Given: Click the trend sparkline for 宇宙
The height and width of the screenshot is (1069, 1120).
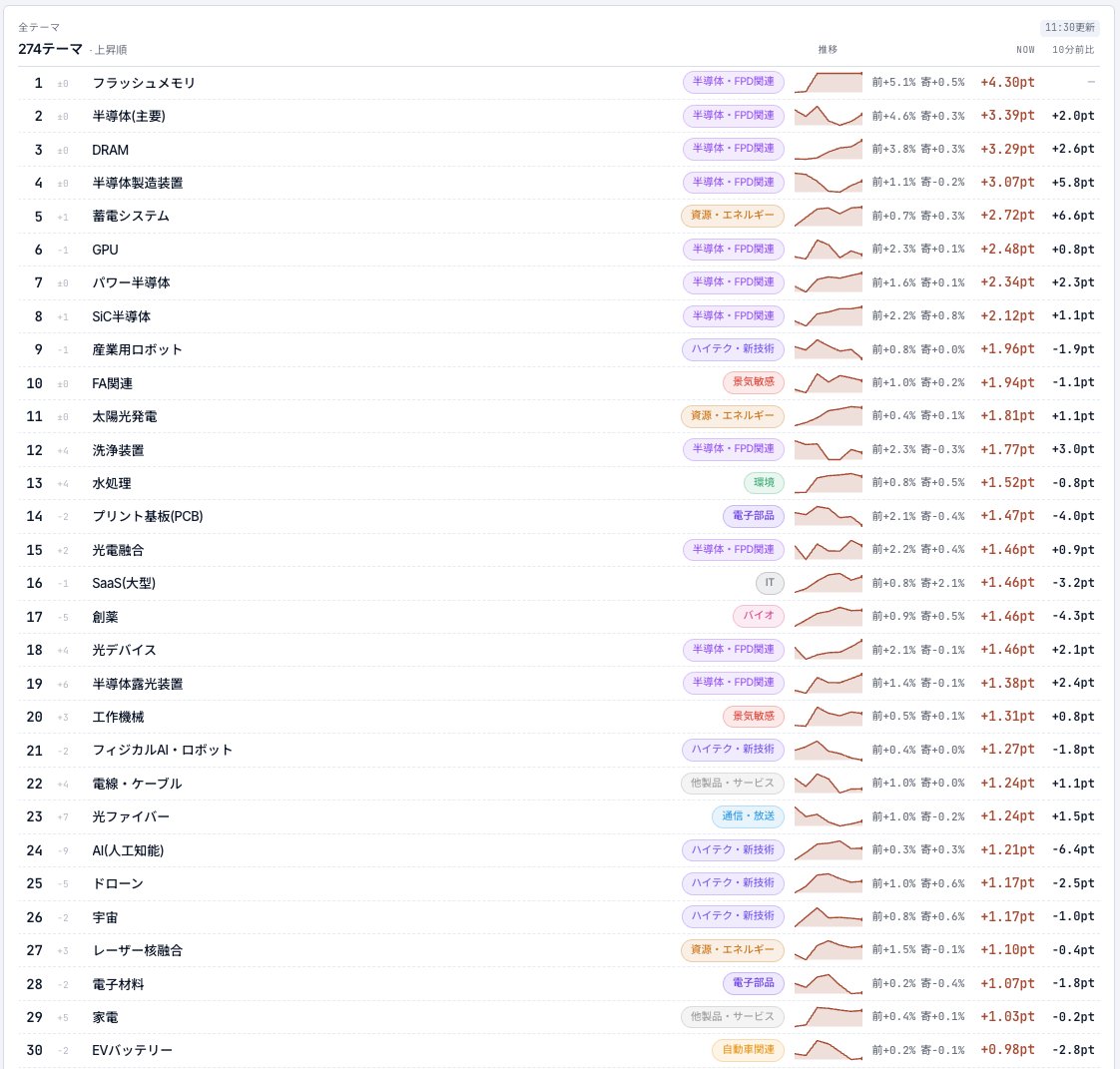Looking at the screenshot, I should 829,917.
